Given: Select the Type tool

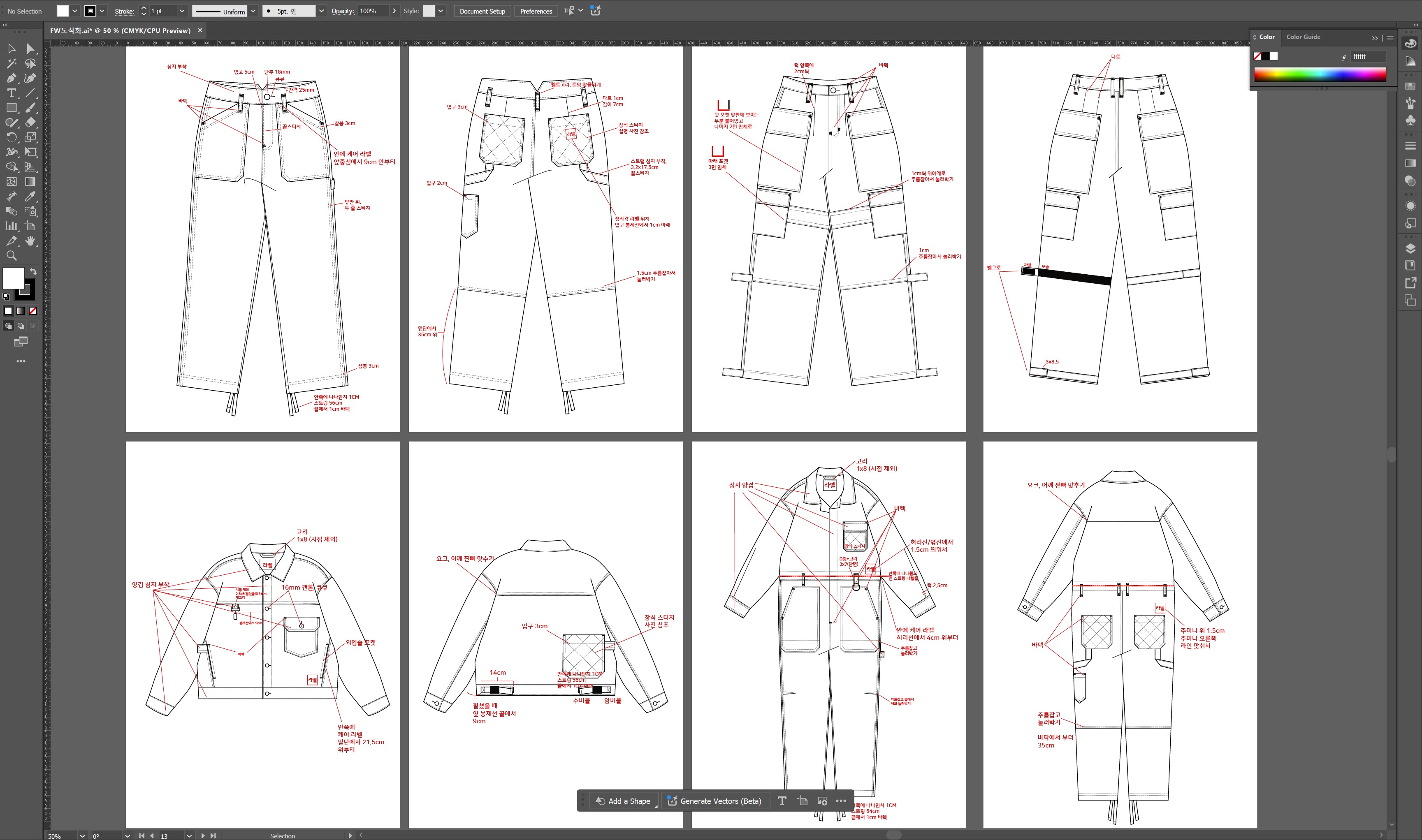Looking at the screenshot, I should click(12, 93).
